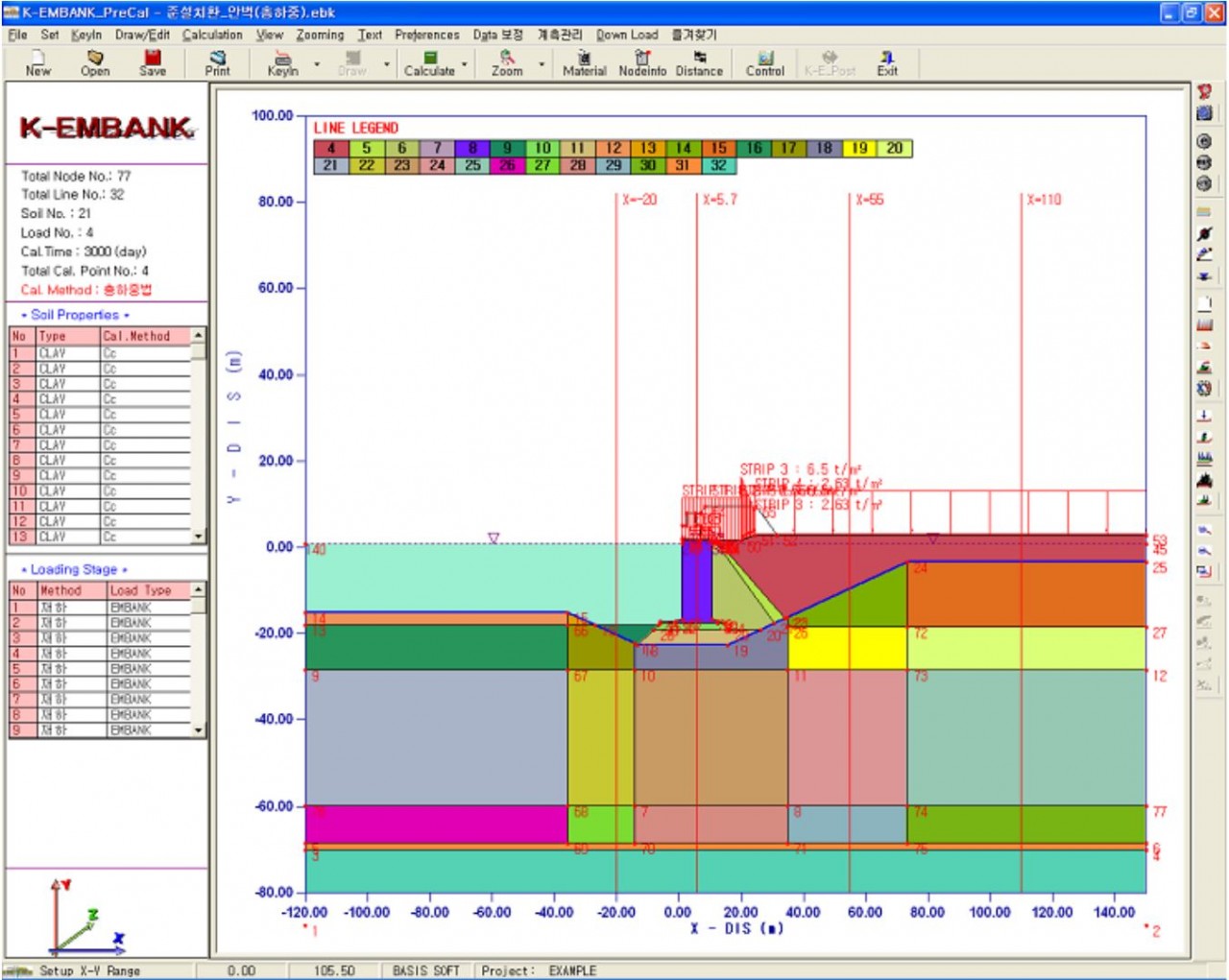Pick legend color swatch number 13

(648, 148)
